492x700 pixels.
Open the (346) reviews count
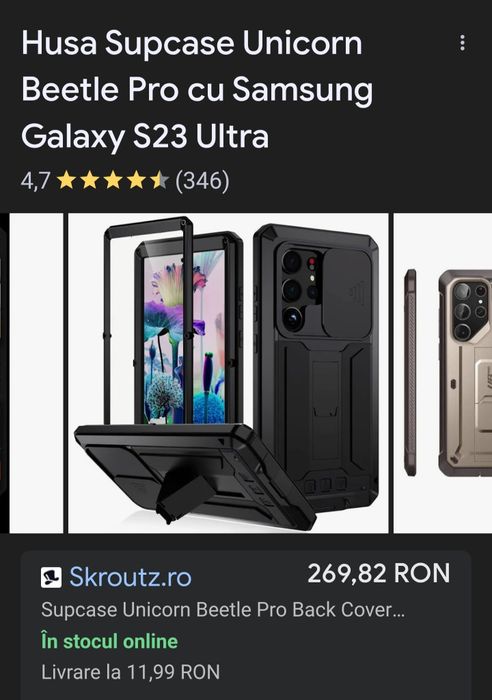[202, 181]
